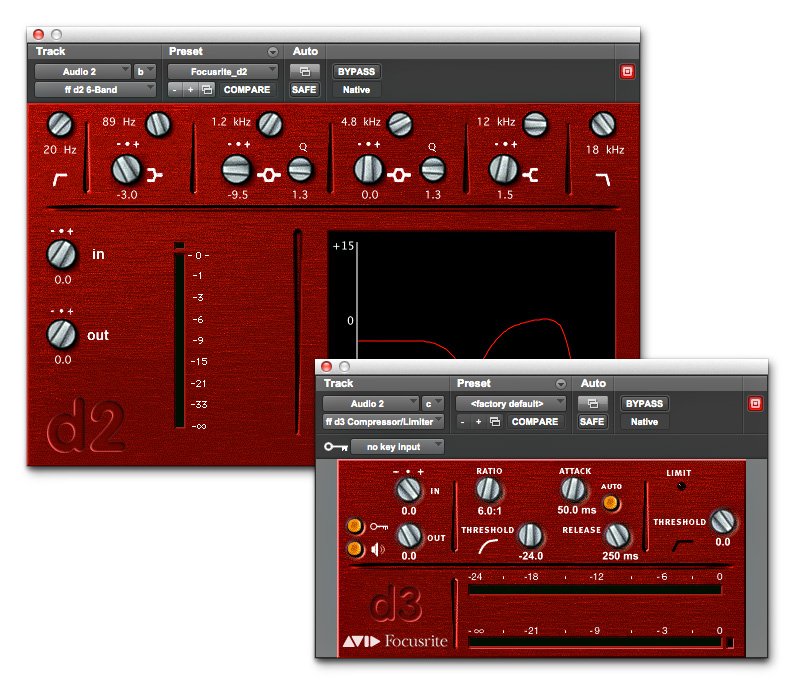The width and height of the screenshot is (800, 700).
Task: Click the d3 limiter THRESHOLD knob
Action: point(723,521)
